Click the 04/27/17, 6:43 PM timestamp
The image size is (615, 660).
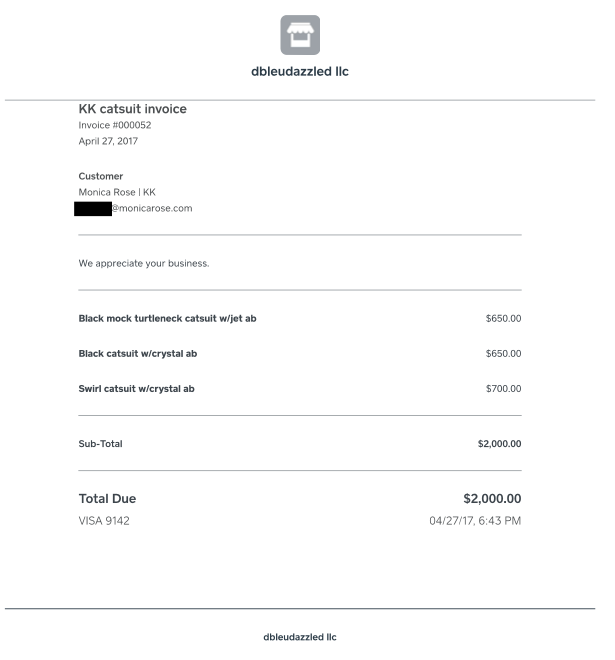pyautogui.click(x=475, y=521)
